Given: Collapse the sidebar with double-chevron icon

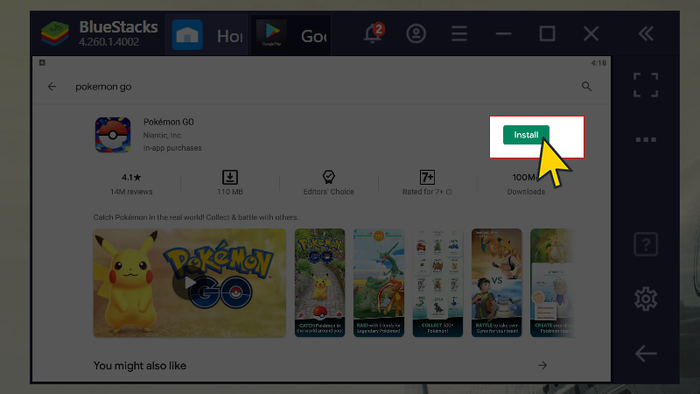Looking at the screenshot, I should point(646,33).
